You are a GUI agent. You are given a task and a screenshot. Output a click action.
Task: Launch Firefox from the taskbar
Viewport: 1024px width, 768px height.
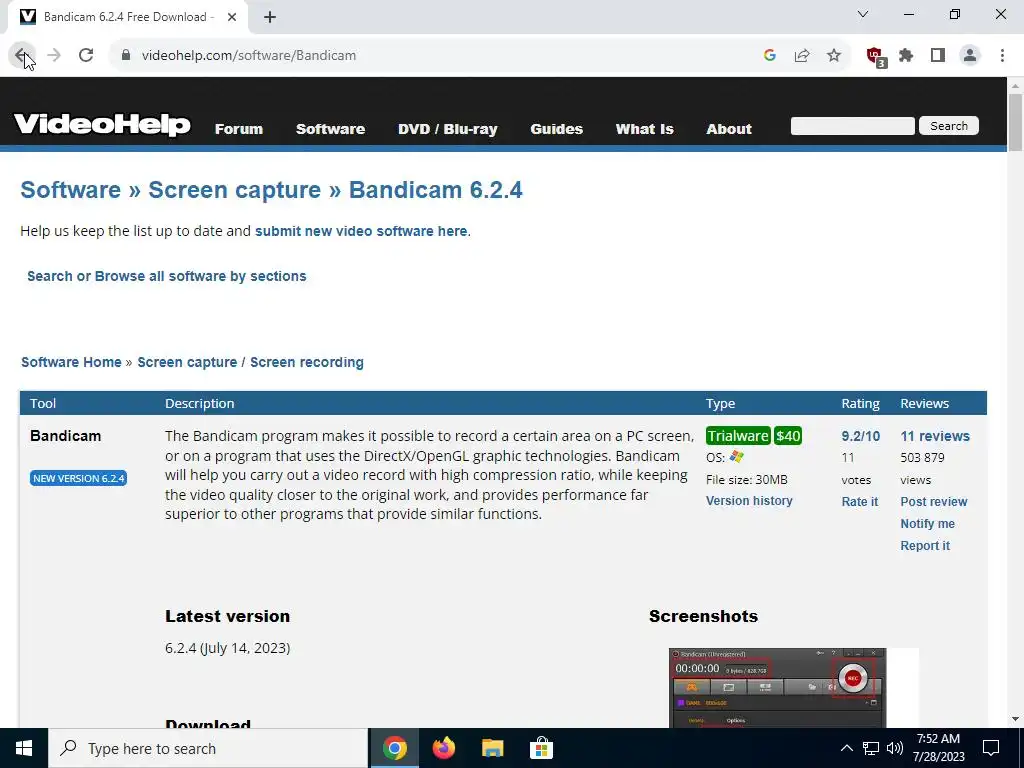[443, 748]
